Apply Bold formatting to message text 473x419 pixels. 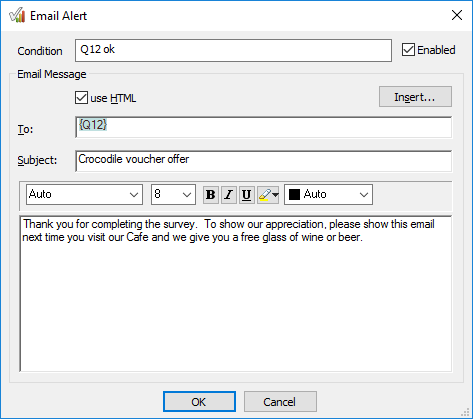tap(211, 195)
